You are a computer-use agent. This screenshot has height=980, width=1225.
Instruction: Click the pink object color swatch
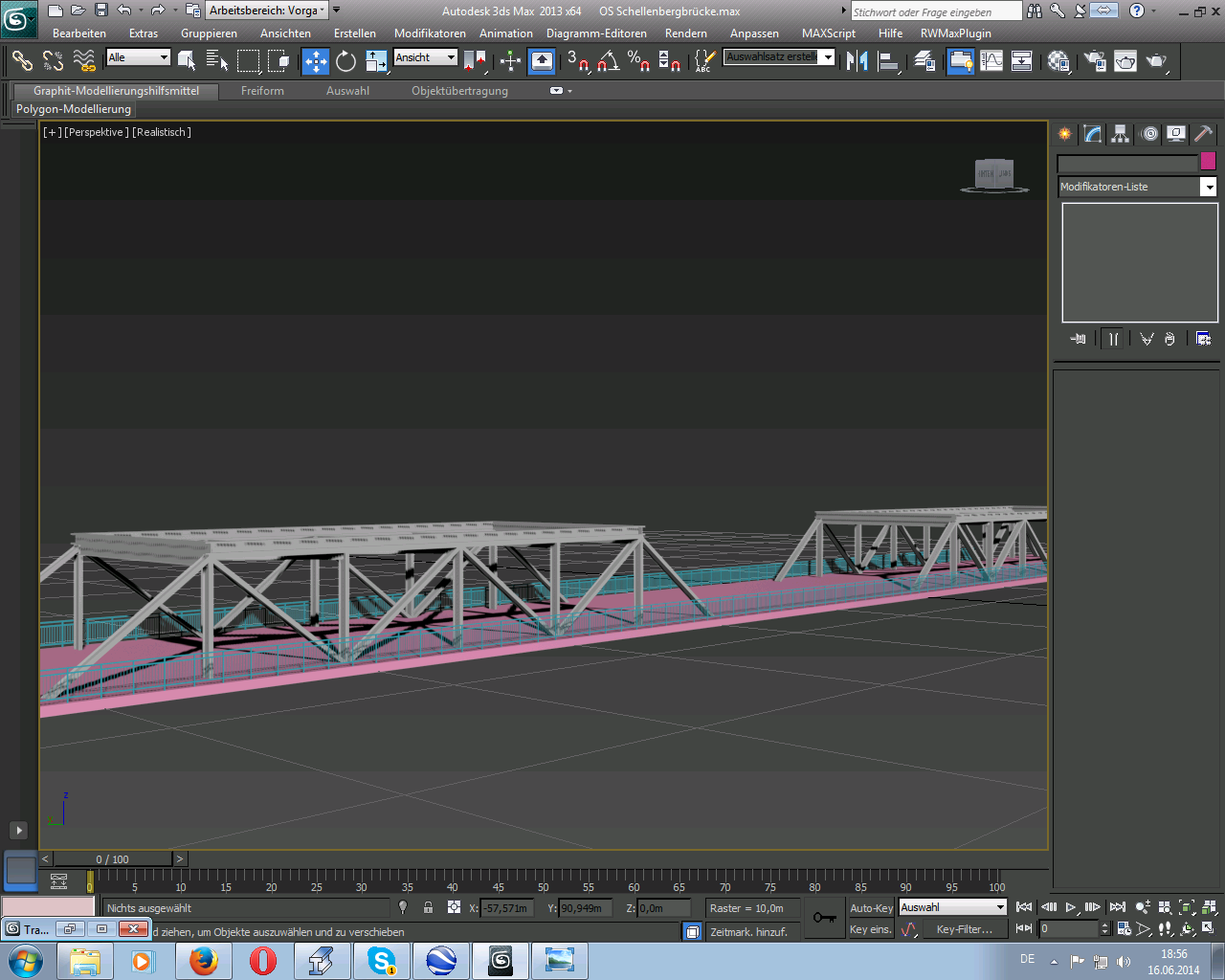1208,162
